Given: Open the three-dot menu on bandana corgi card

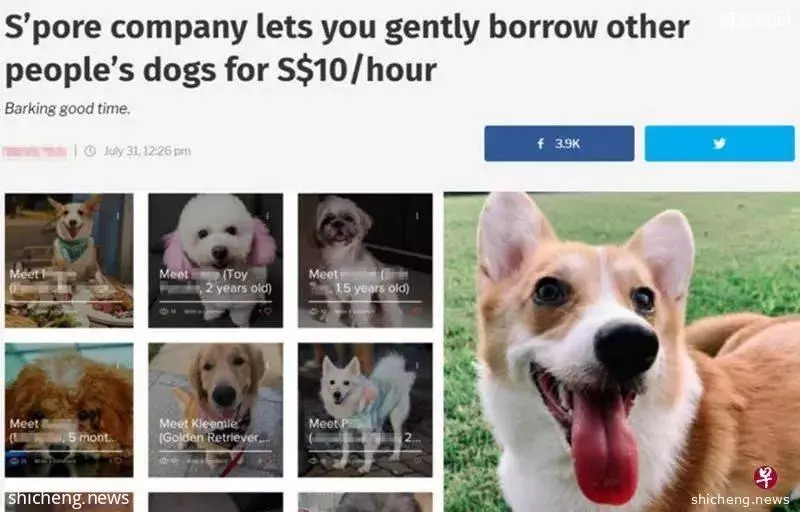Looking at the screenshot, I should tap(117, 216).
